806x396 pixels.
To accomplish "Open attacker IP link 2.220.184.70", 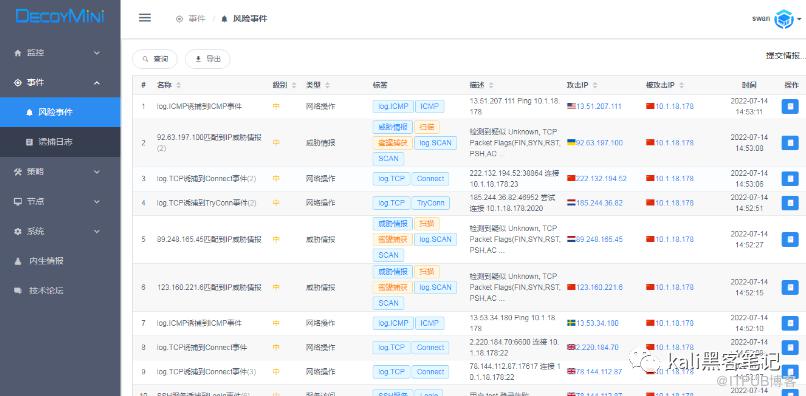I will 597,347.
